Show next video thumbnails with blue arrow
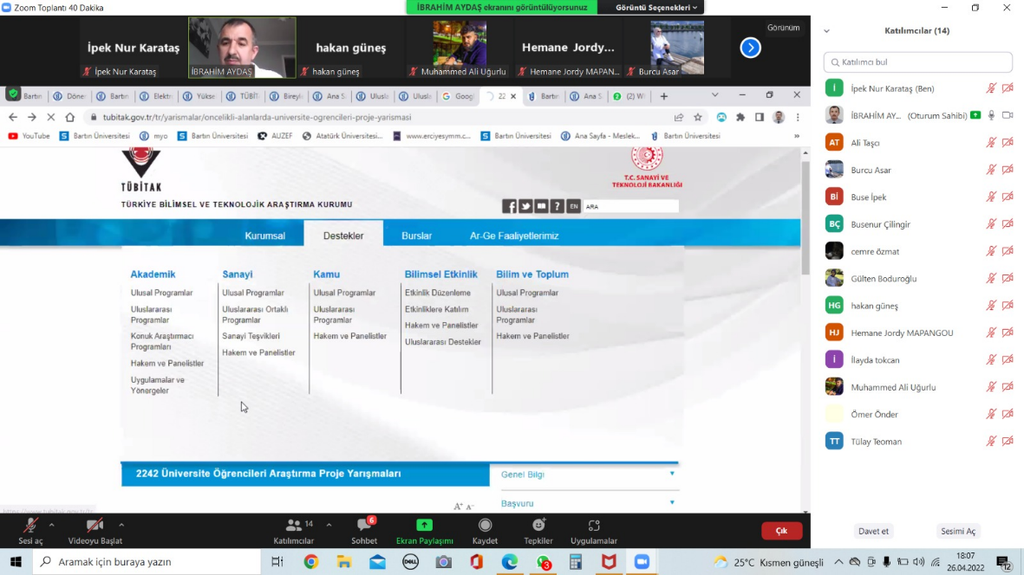This screenshot has height=575, width=1024. pos(750,48)
